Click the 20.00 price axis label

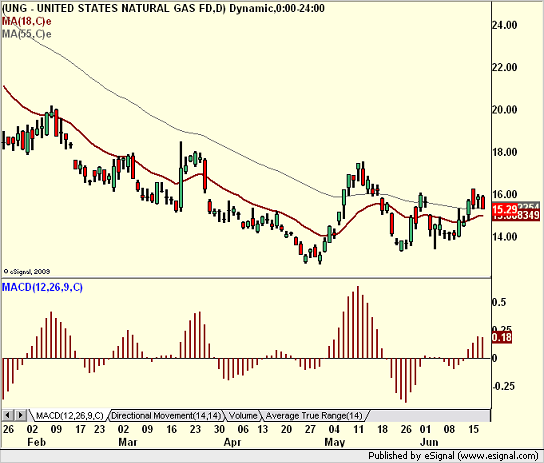[504, 110]
